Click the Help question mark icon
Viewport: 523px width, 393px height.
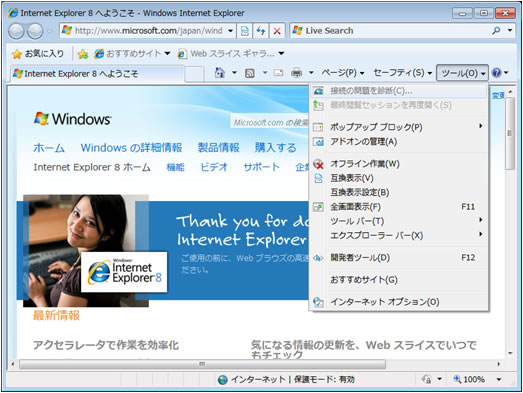[497, 73]
